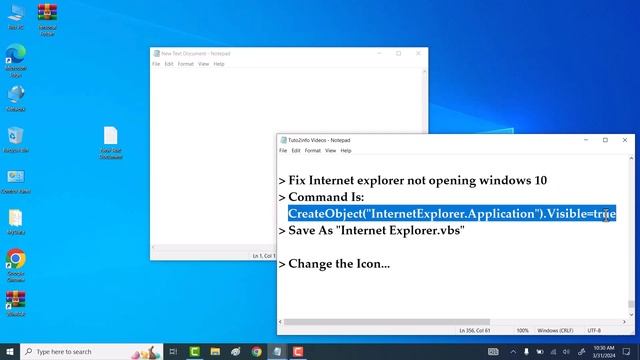Click left scroll arrow in Tuto2info Notepad
This screenshot has width=640, height=360.
[280, 322]
